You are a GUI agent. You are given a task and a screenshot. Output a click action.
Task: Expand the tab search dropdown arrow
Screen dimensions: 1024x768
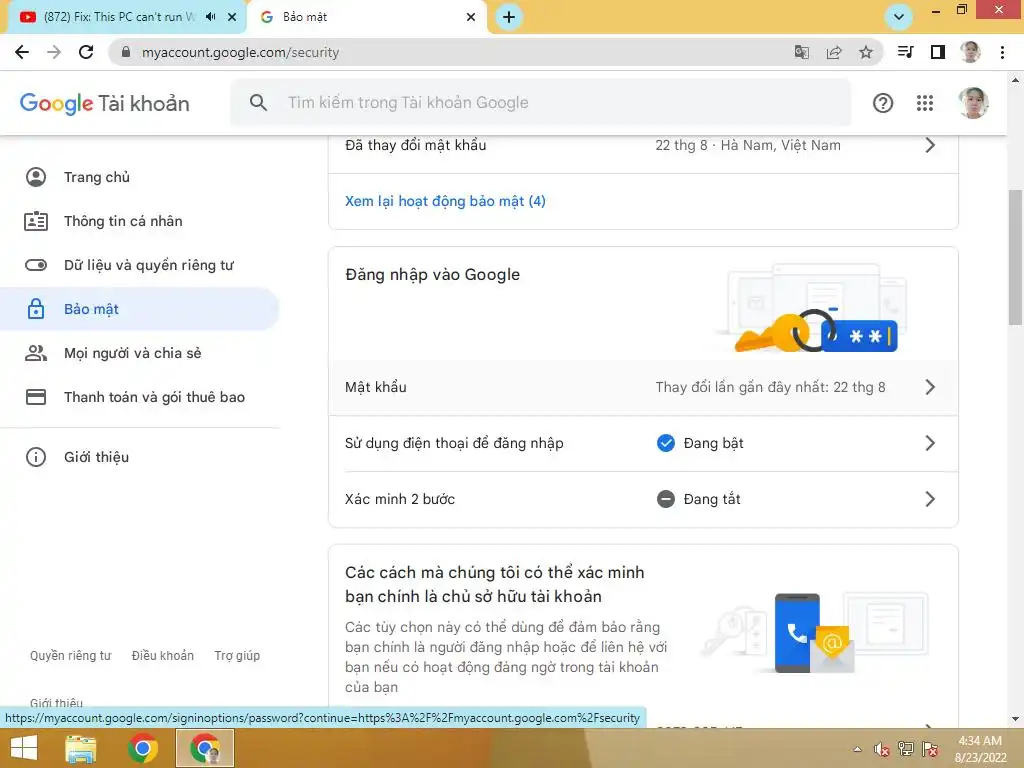[x=899, y=17]
